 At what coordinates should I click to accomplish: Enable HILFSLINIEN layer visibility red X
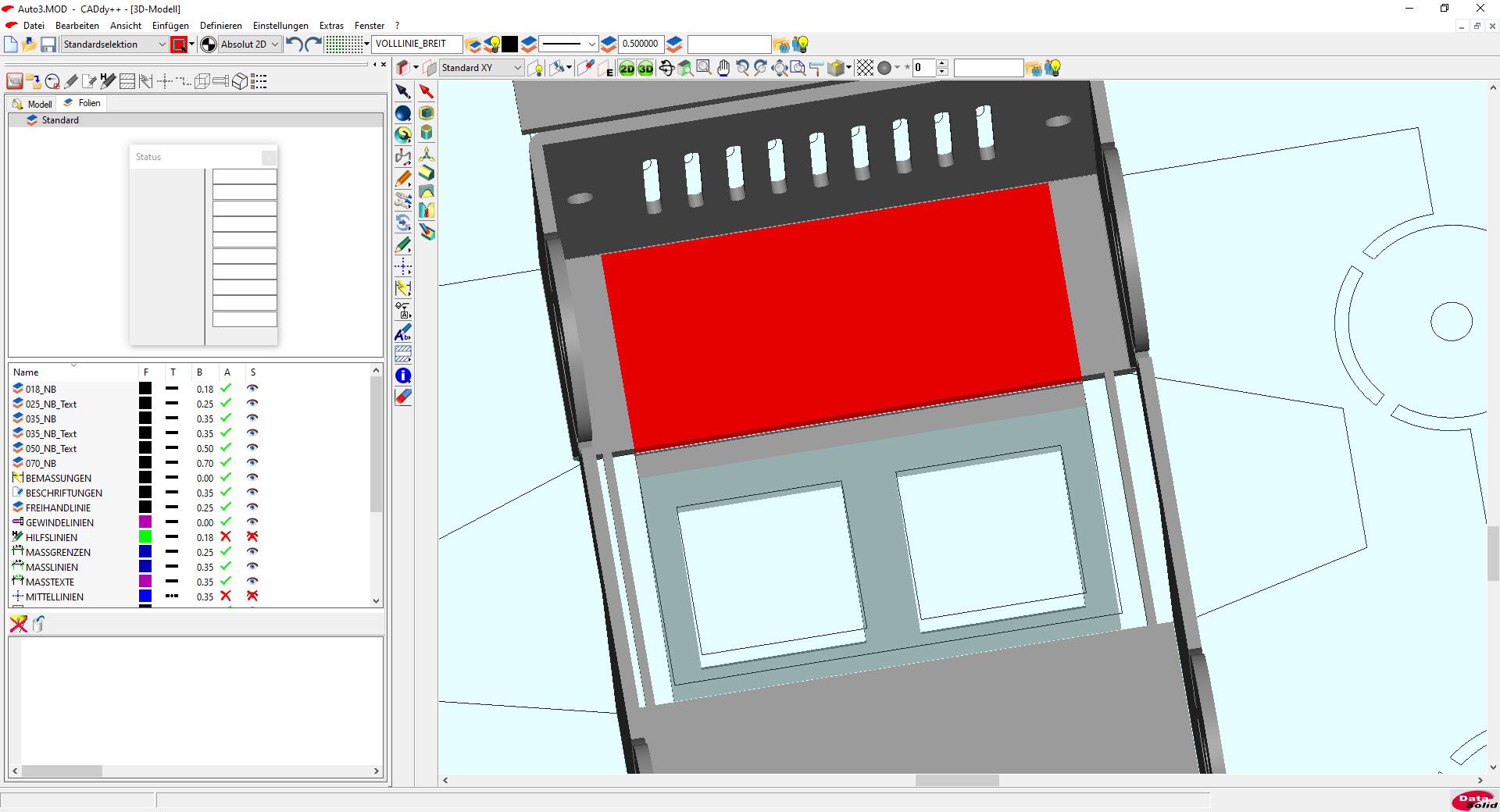point(252,537)
